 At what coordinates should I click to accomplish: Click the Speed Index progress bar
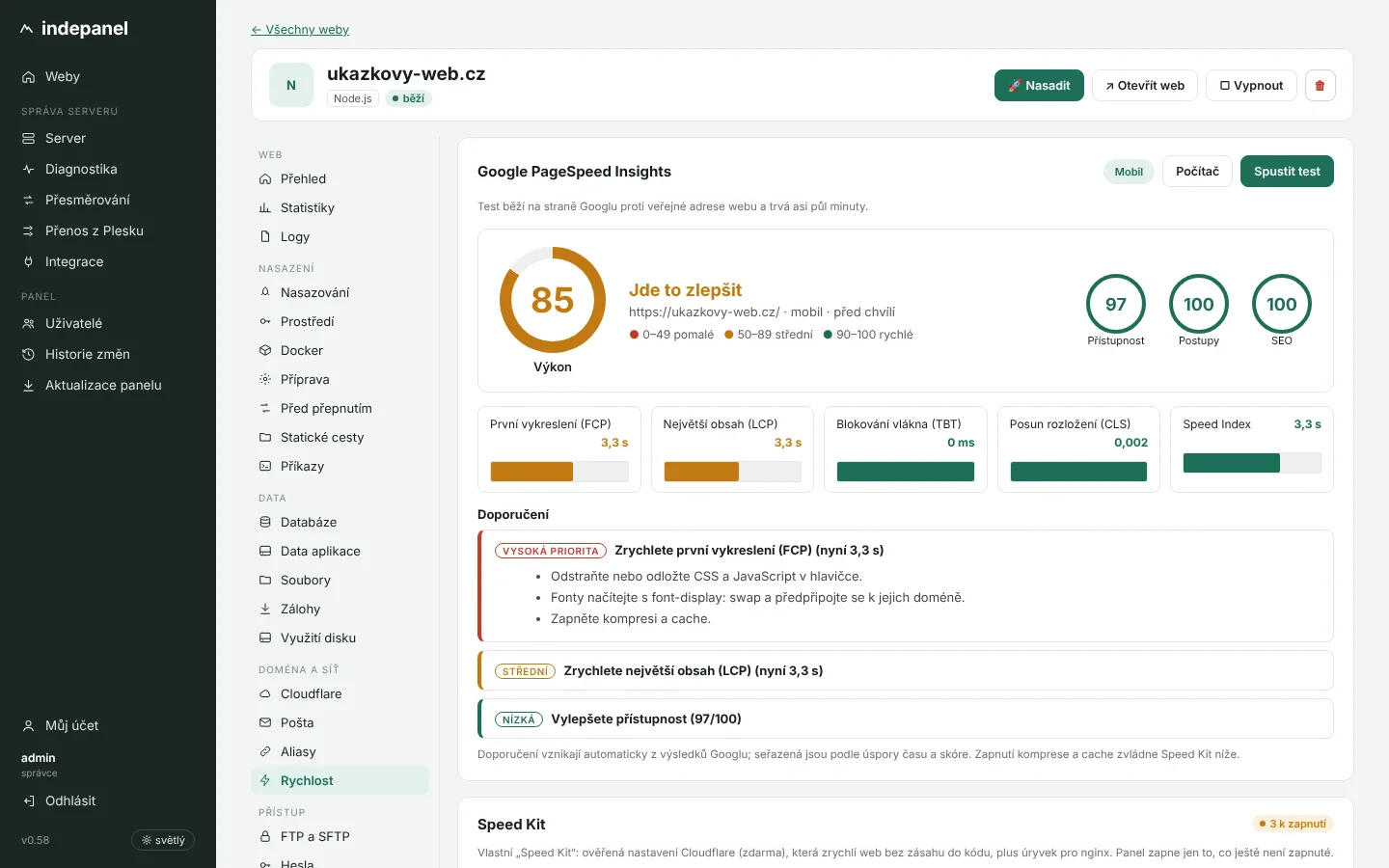pos(1252,463)
